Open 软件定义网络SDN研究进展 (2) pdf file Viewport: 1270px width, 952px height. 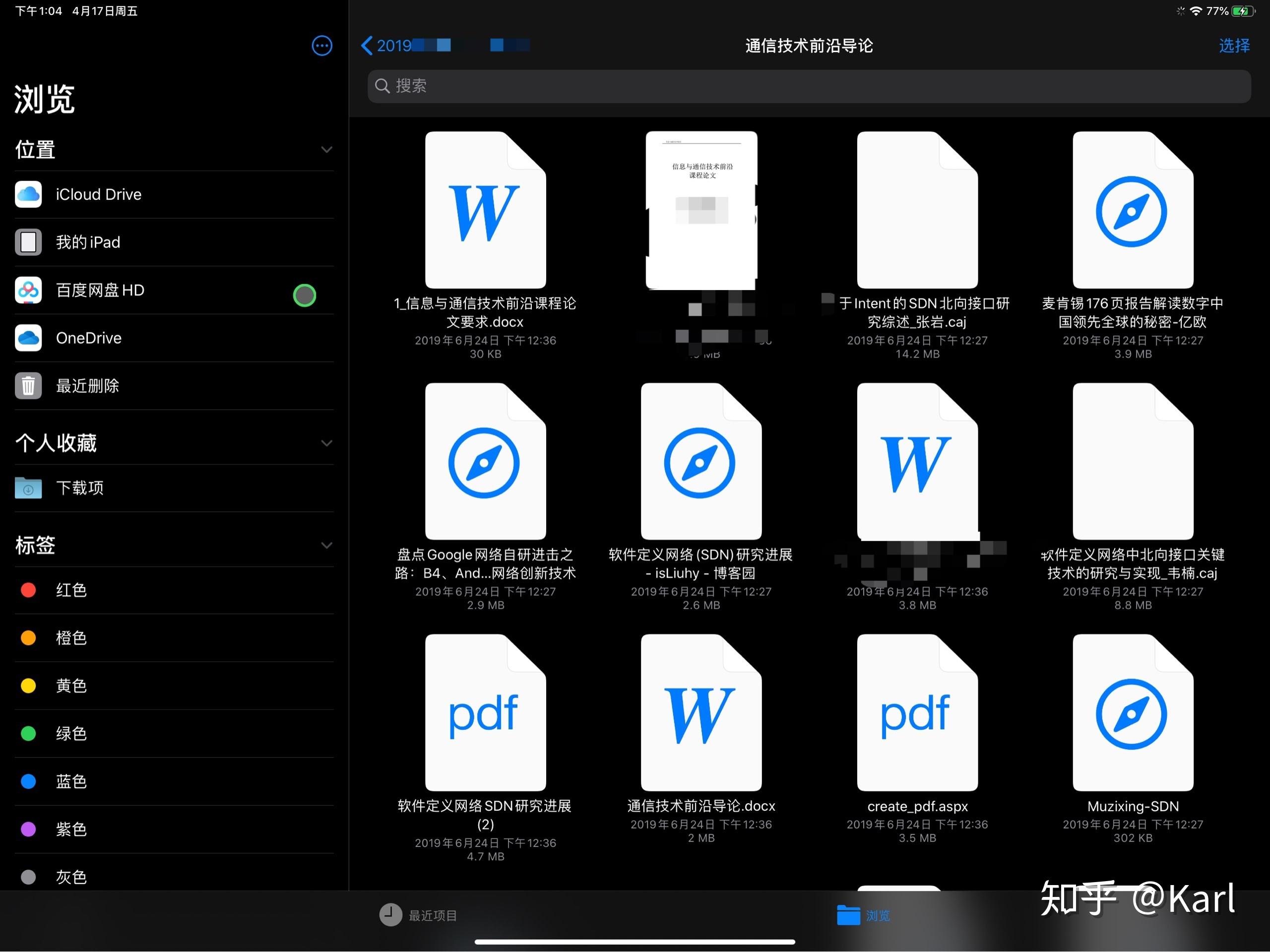pyautogui.click(x=485, y=713)
